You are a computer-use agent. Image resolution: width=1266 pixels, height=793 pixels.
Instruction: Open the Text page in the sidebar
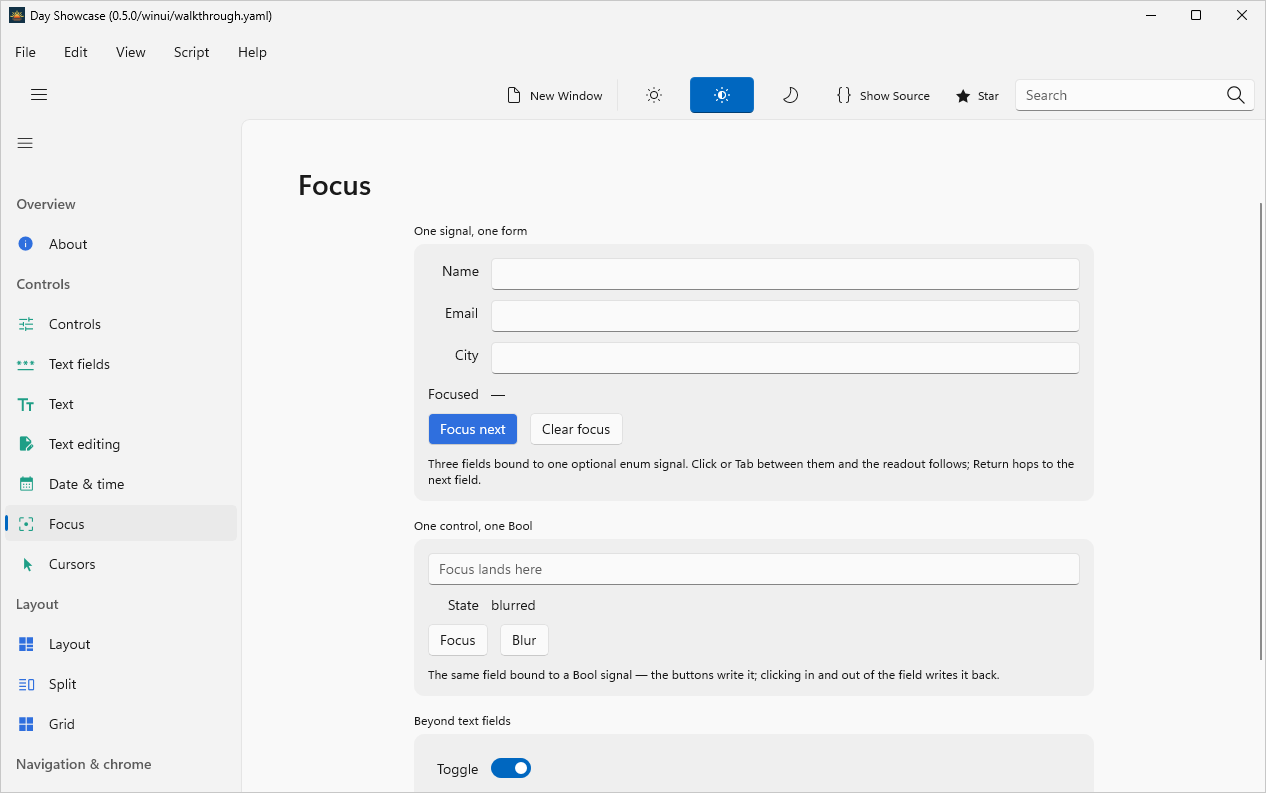pyautogui.click(x=121, y=404)
